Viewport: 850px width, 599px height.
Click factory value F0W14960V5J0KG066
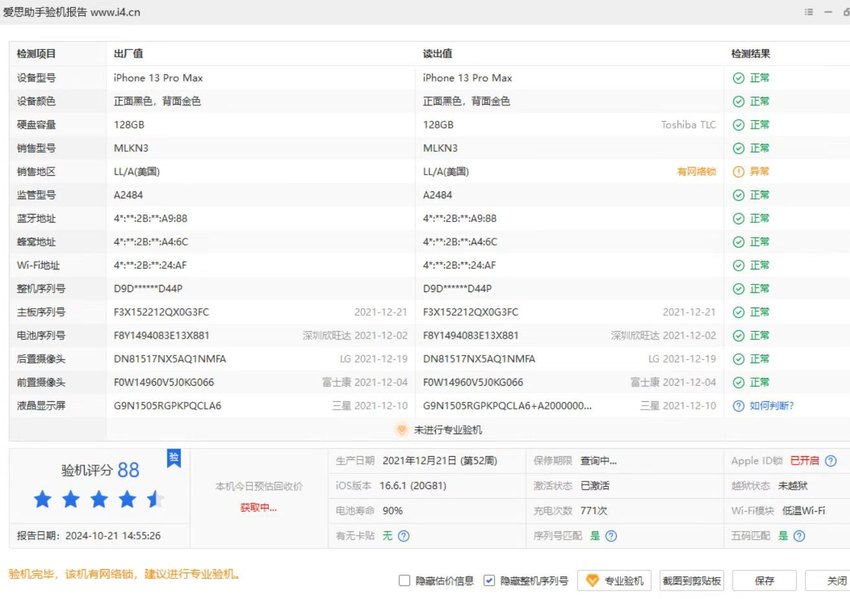pyautogui.click(x=164, y=382)
